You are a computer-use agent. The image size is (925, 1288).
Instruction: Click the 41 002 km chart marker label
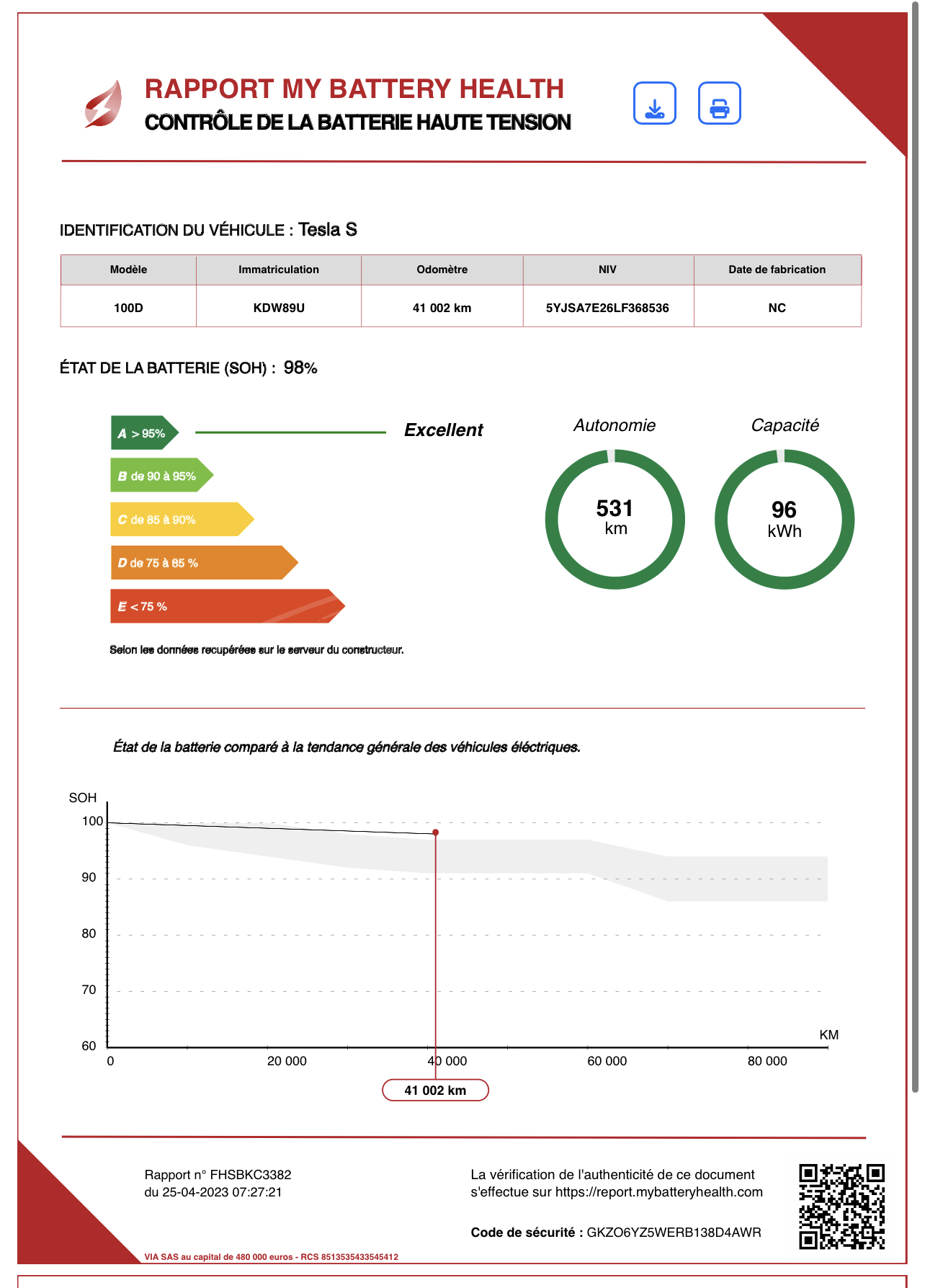pyautogui.click(x=435, y=1091)
